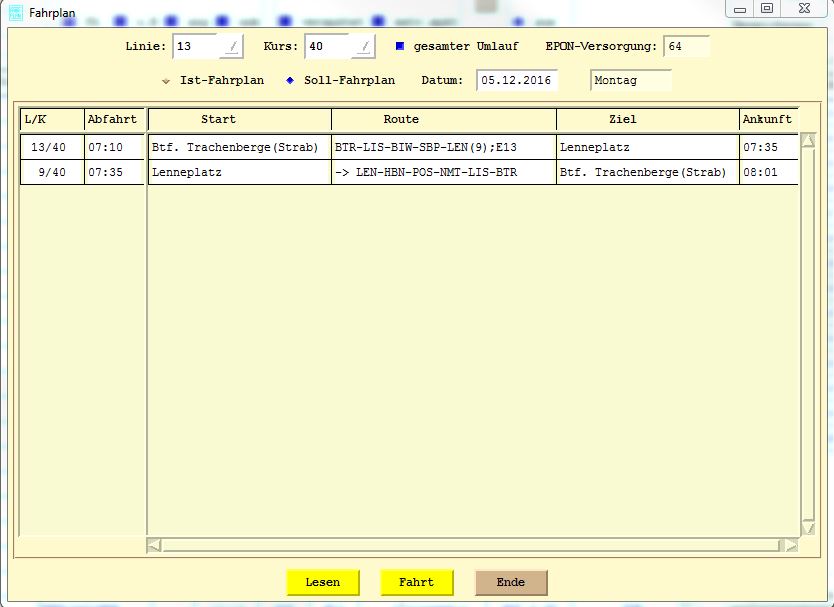Screen dimensions: 834x607
Task: Click the Ende button
Action: (510, 582)
